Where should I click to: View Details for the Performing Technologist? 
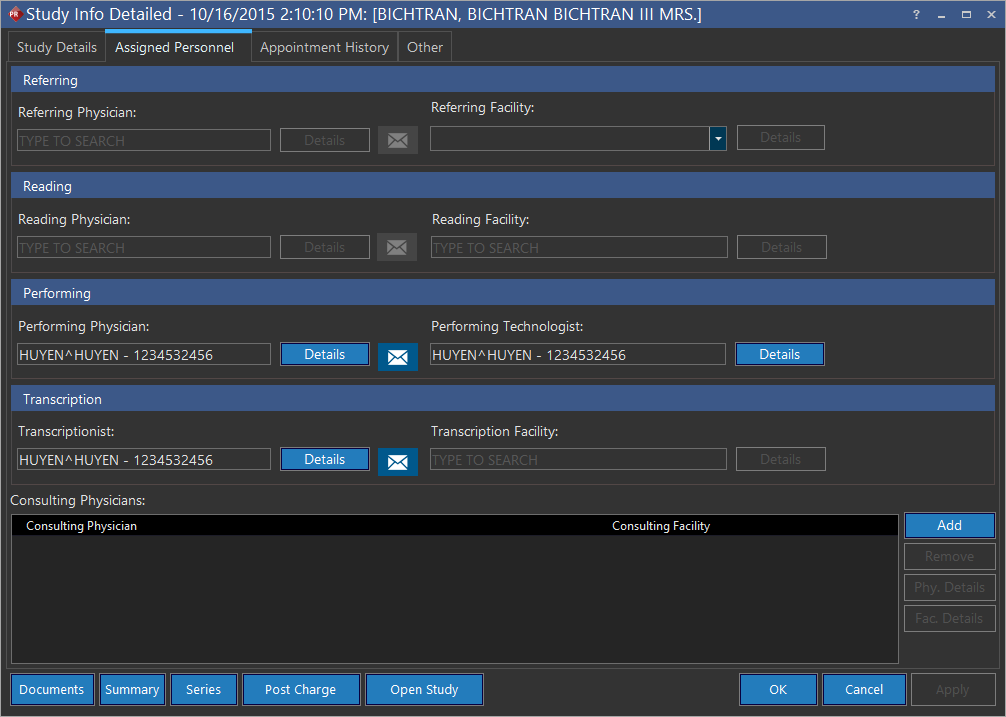[779, 354]
